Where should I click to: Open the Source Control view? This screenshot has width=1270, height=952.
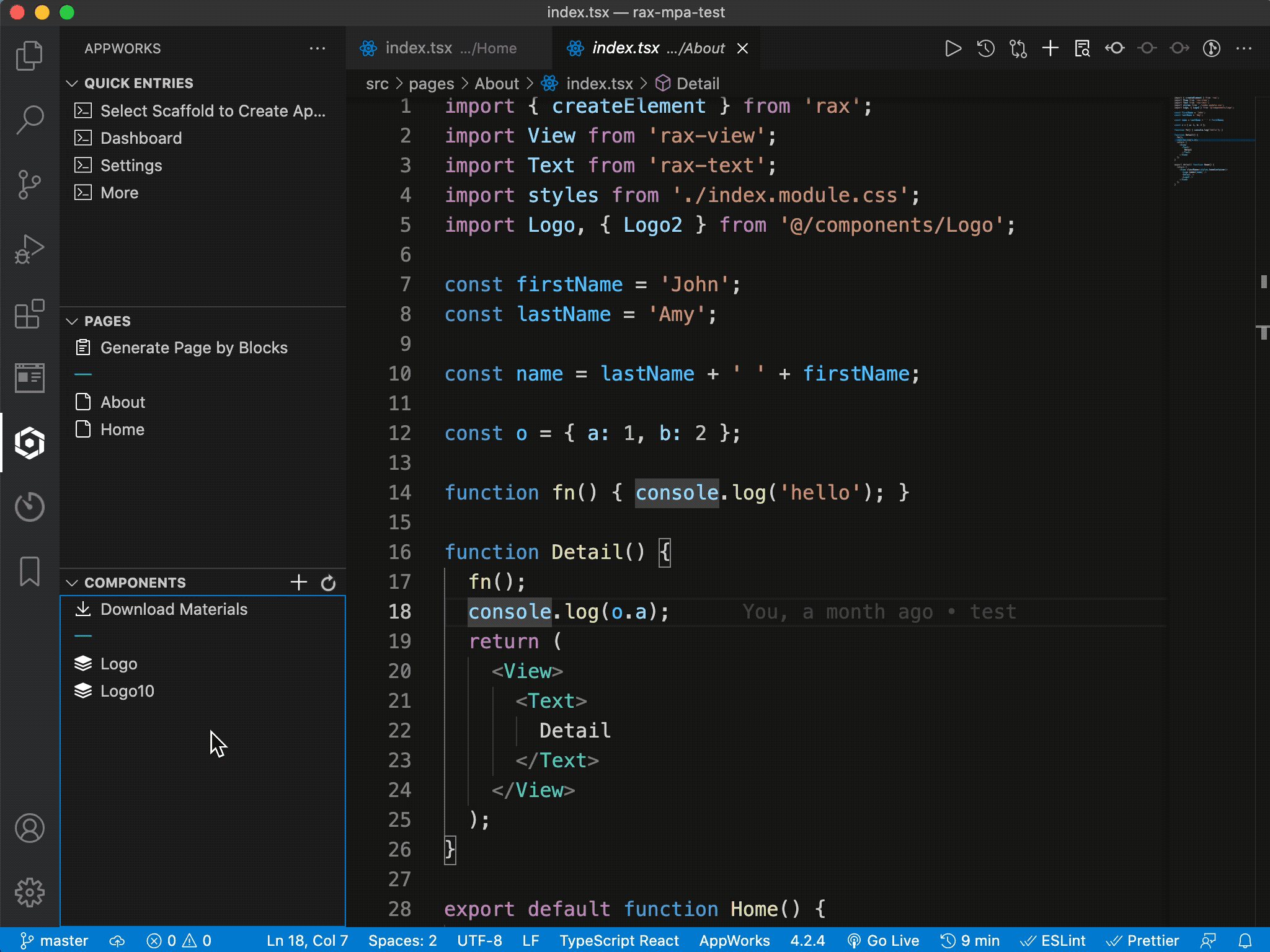[29, 185]
